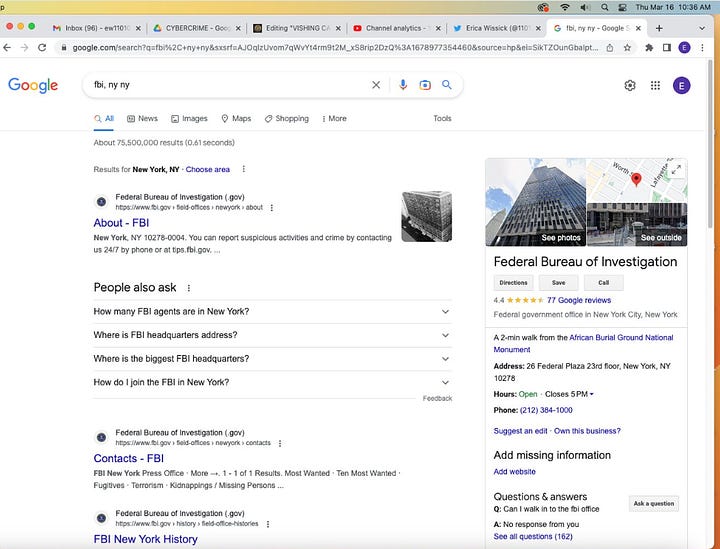
Task: Switch to Shopping results tab
Action: click(287, 118)
